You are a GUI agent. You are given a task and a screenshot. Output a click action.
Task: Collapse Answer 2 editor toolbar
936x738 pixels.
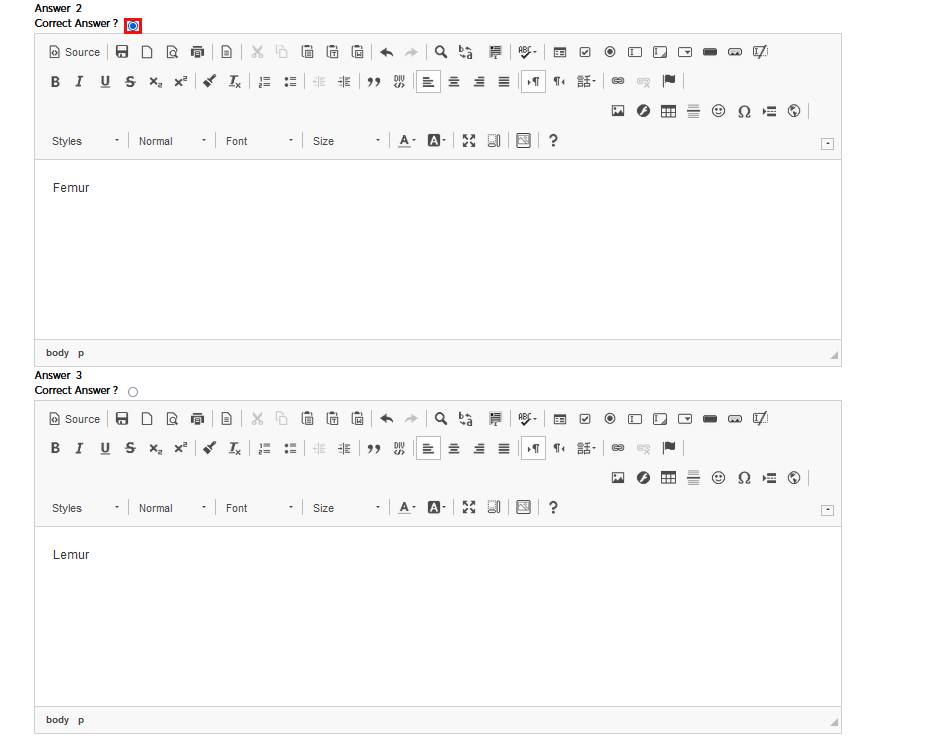tap(827, 143)
